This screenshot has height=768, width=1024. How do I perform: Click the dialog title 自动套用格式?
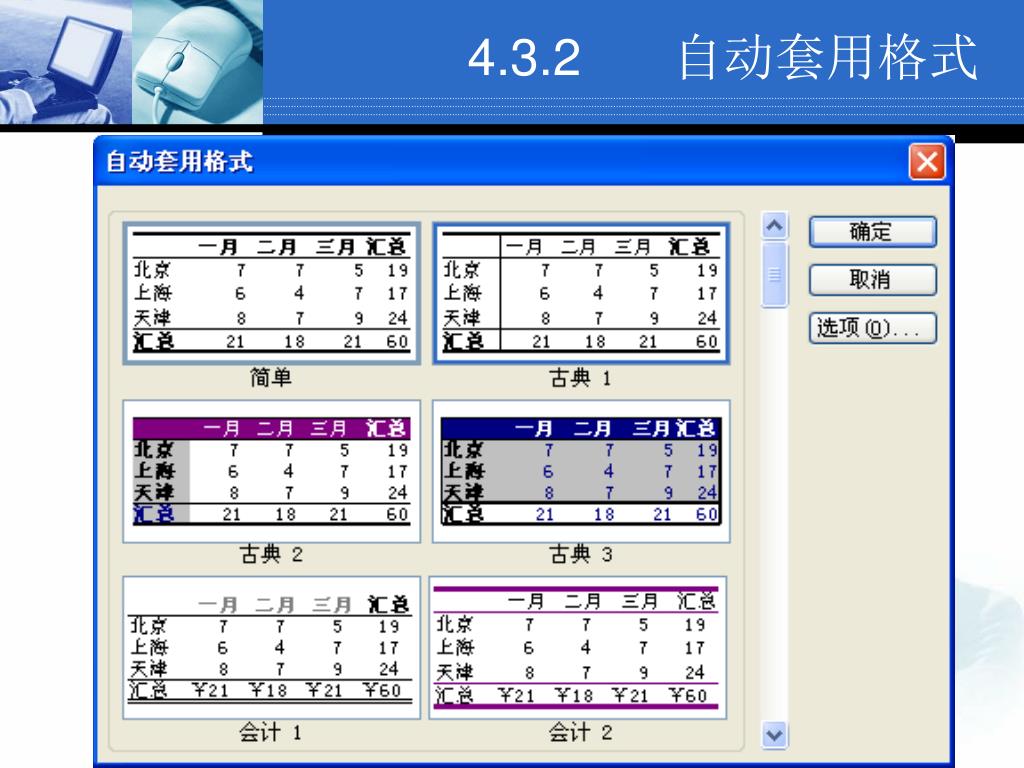[x=179, y=161]
